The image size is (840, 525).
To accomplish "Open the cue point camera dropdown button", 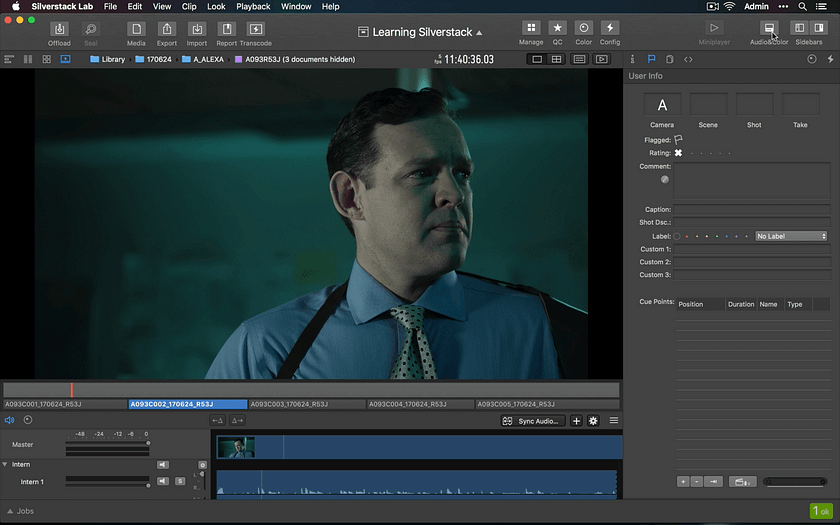I will 742,482.
